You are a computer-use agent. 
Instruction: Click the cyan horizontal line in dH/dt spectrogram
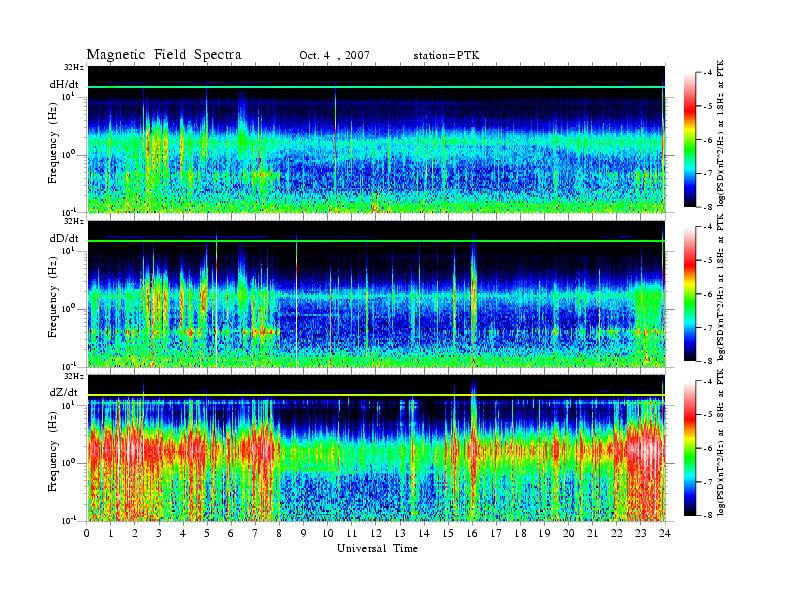(376, 87)
